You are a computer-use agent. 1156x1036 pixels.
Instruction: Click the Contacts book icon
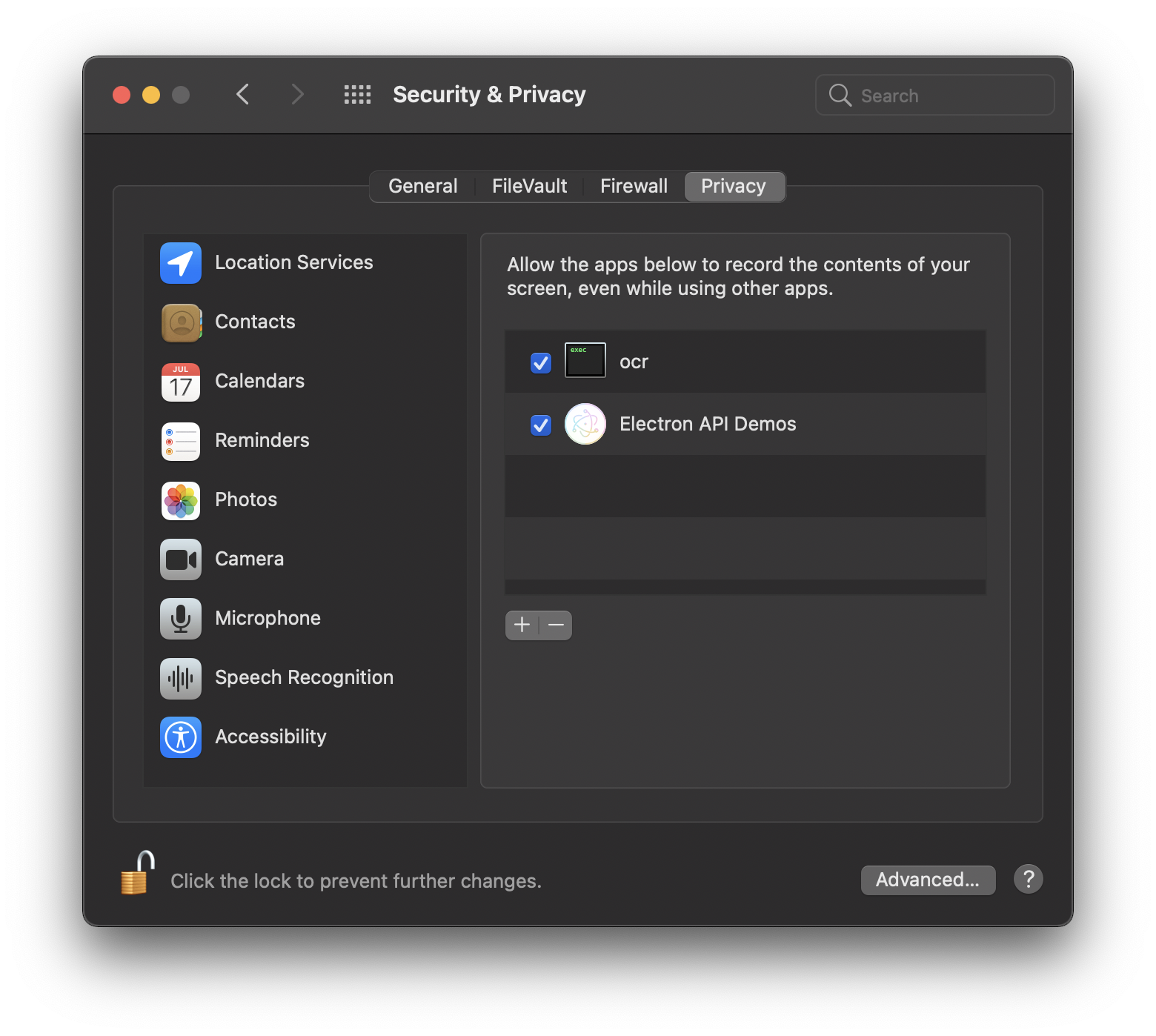point(181,322)
